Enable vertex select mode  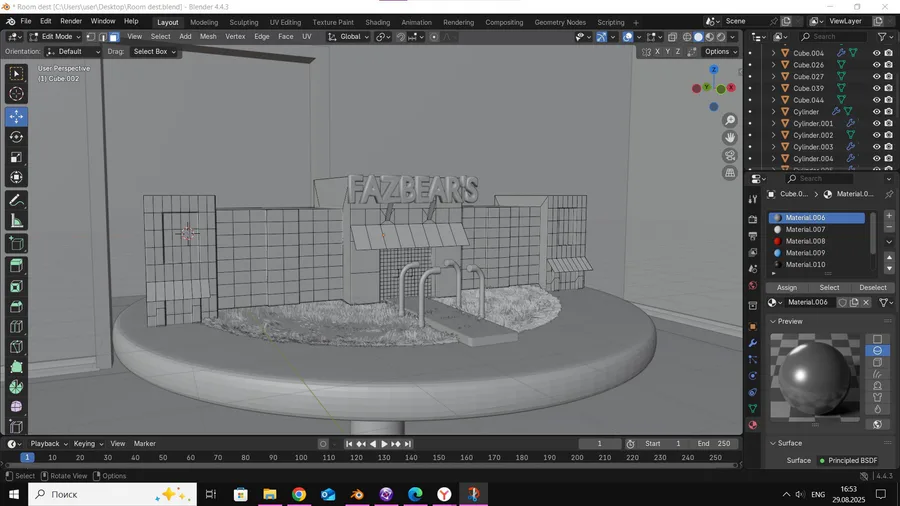(x=91, y=37)
